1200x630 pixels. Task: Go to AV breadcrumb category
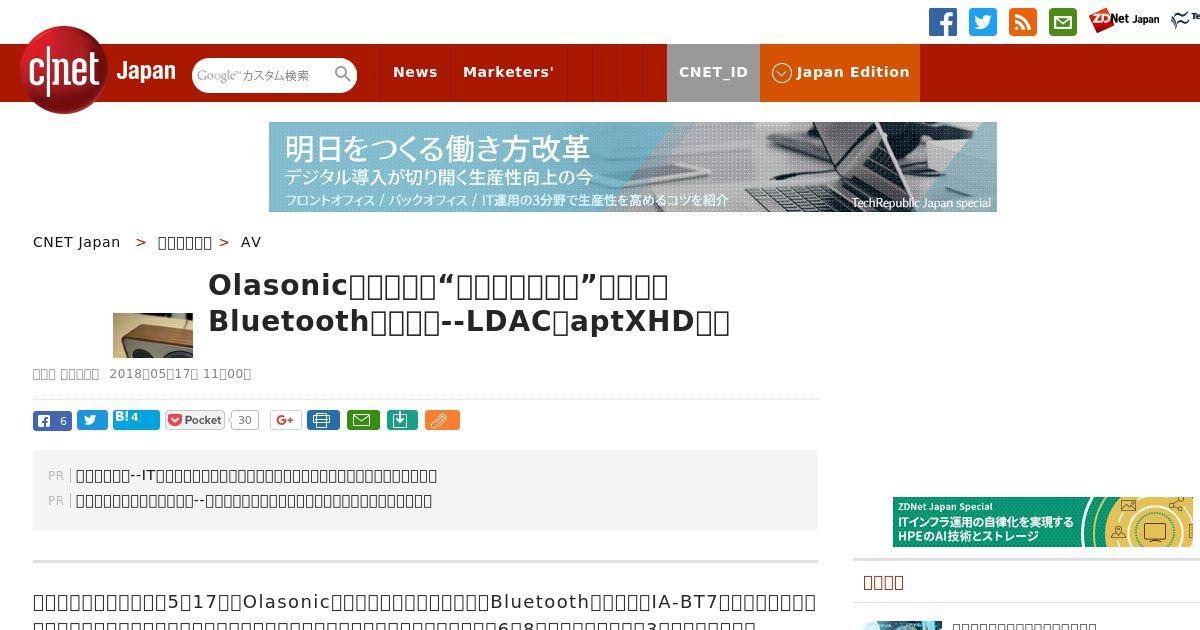[x=251, y=242]
